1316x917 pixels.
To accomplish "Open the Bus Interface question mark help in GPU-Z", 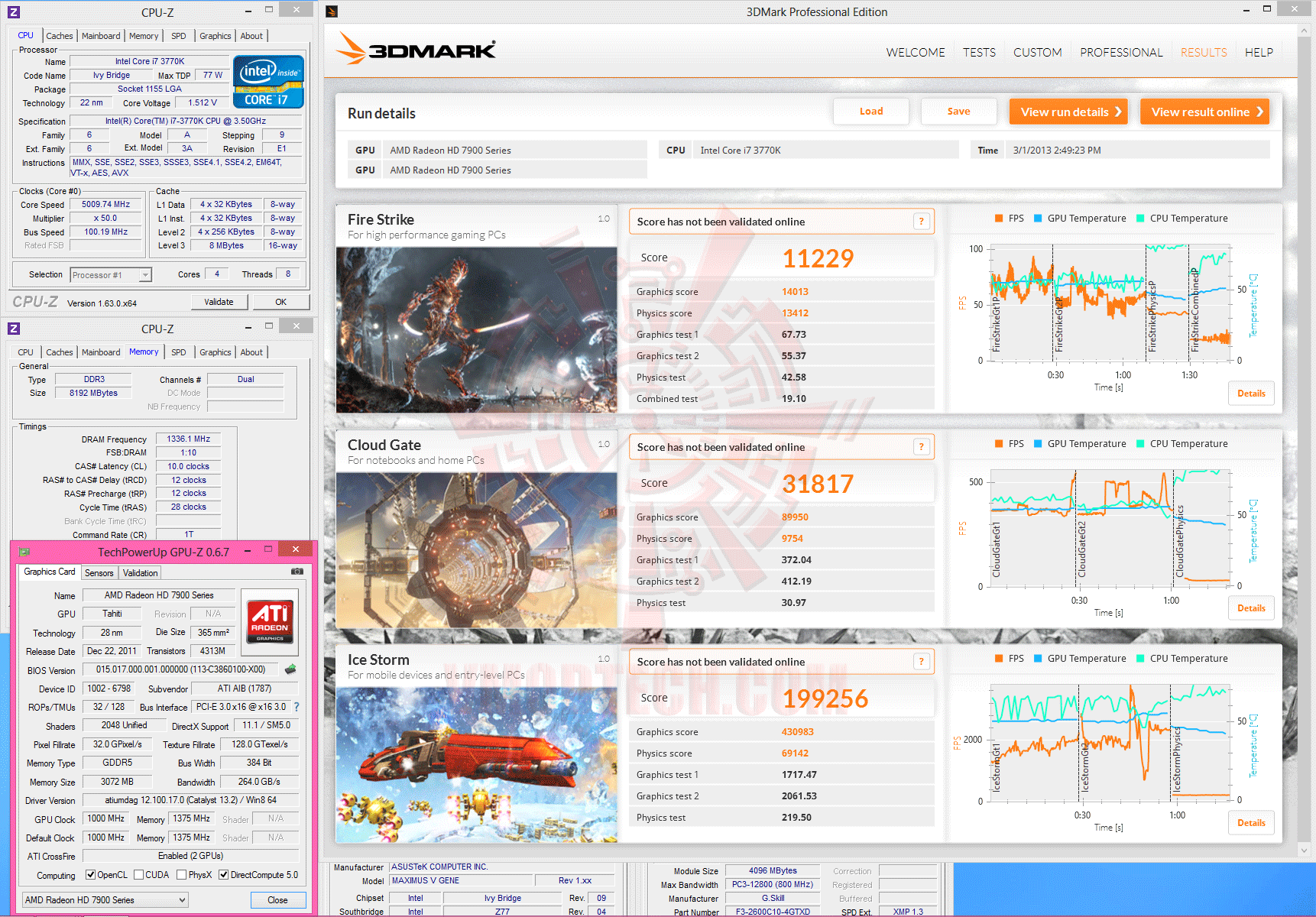I will (297, 707).
